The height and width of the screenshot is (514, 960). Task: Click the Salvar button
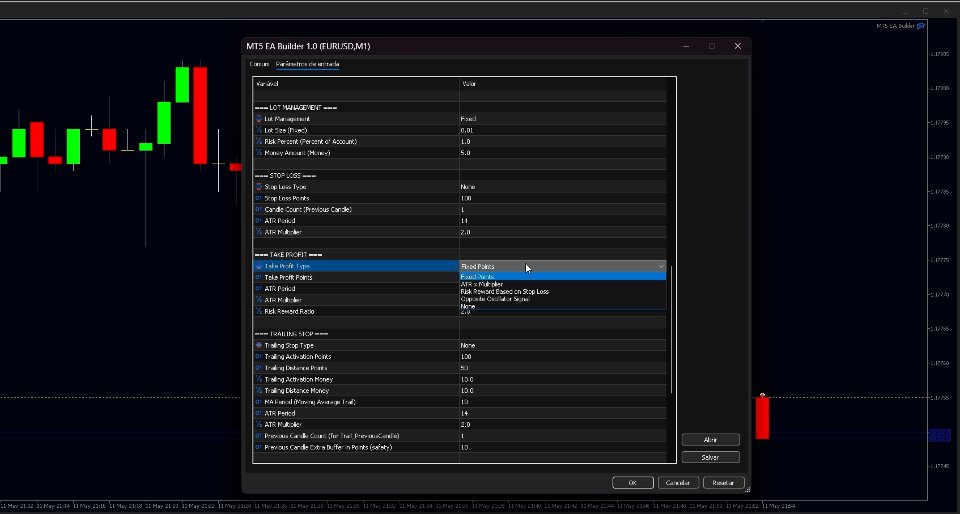pyautogui.click(x=710, y=457)
